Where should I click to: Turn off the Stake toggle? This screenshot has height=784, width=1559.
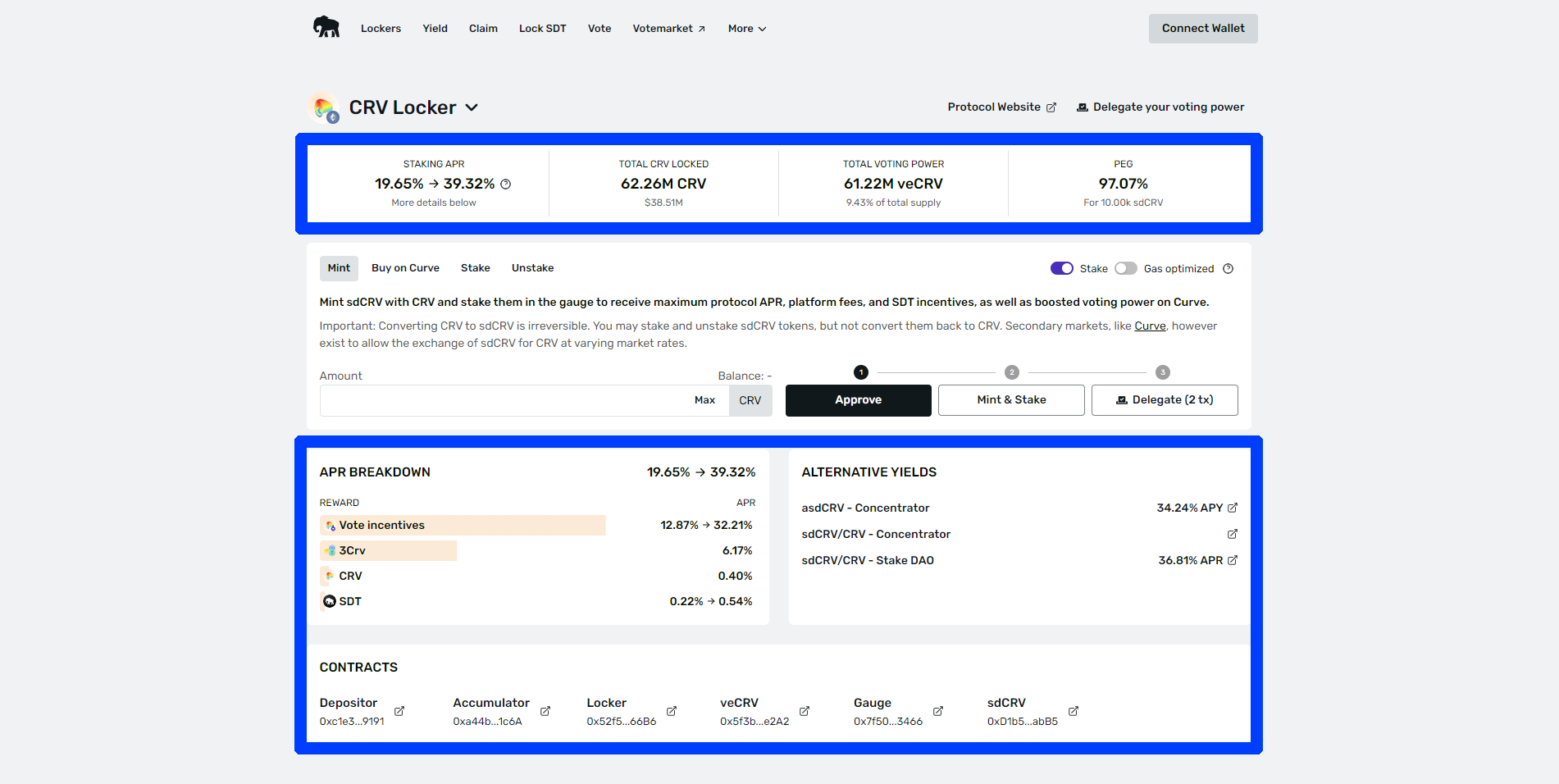pos(1061,269)
